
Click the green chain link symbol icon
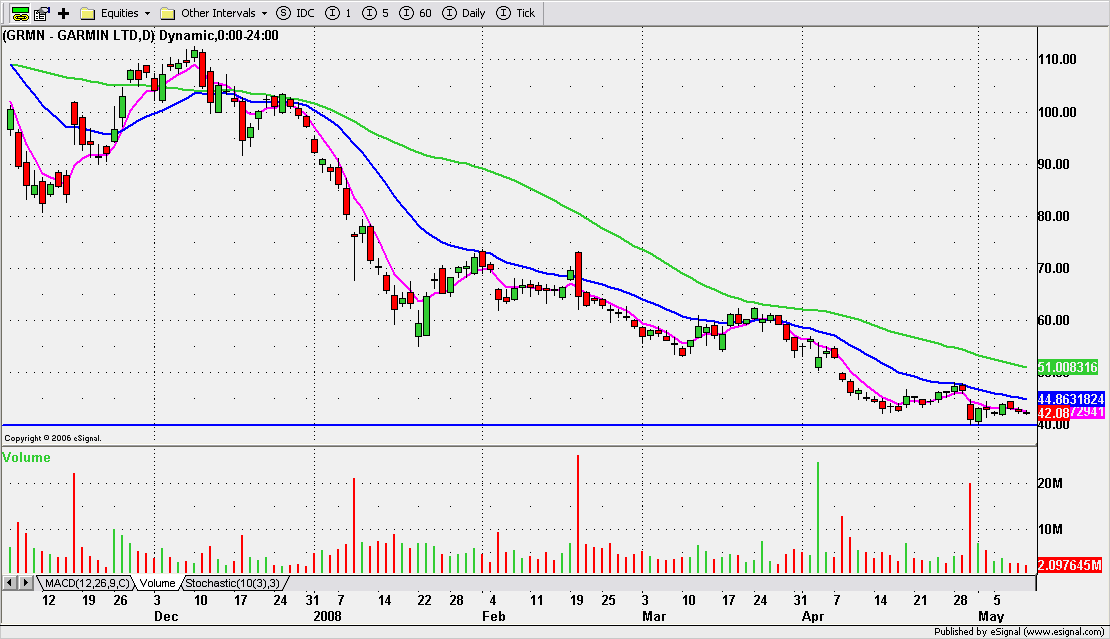20,13
